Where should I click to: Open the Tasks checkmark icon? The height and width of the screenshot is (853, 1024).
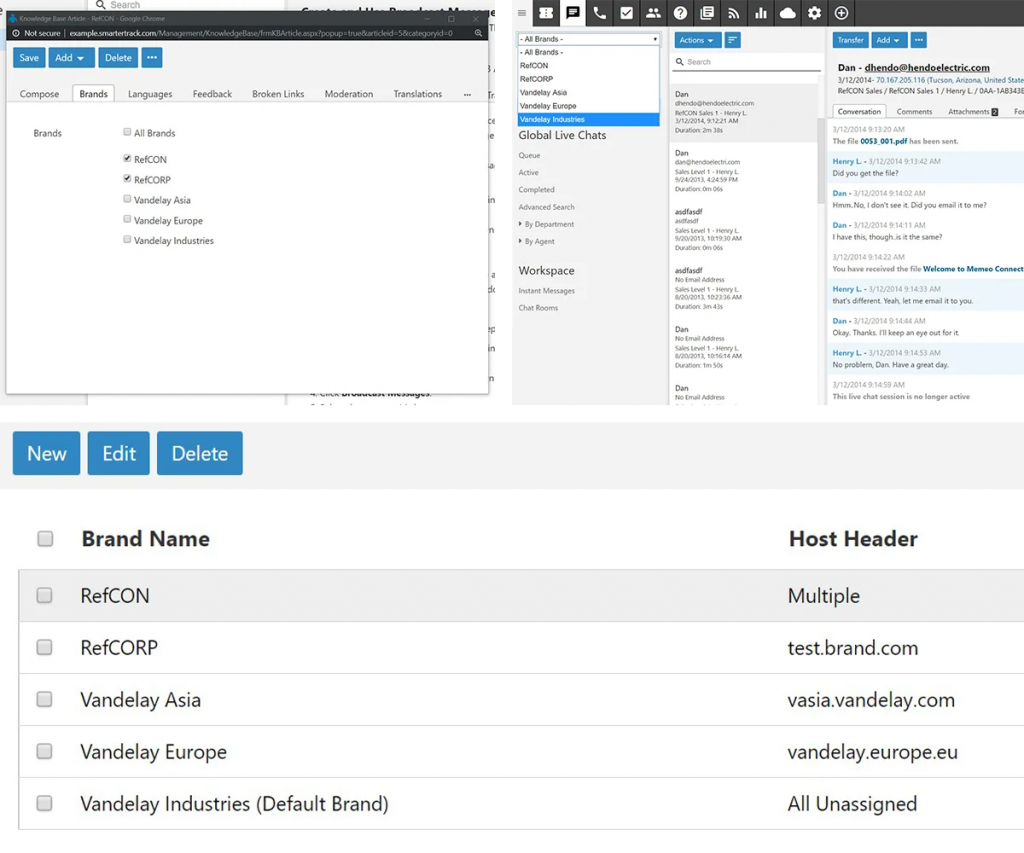pos(626,12)
